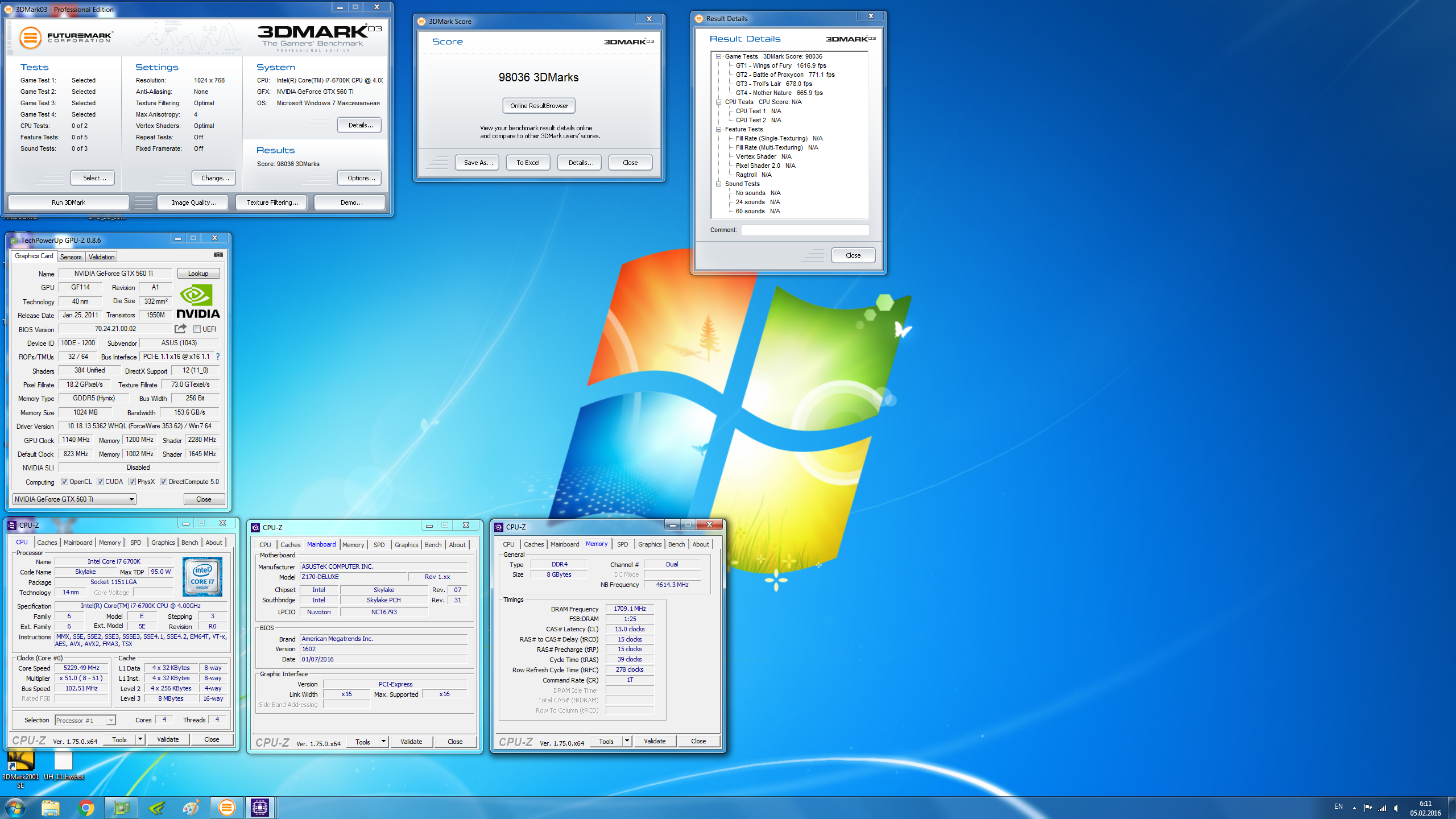Viewport: 1456px width, 819px height.
Task: Click the Action Center flag tray icon
Action: point(1368,808)
